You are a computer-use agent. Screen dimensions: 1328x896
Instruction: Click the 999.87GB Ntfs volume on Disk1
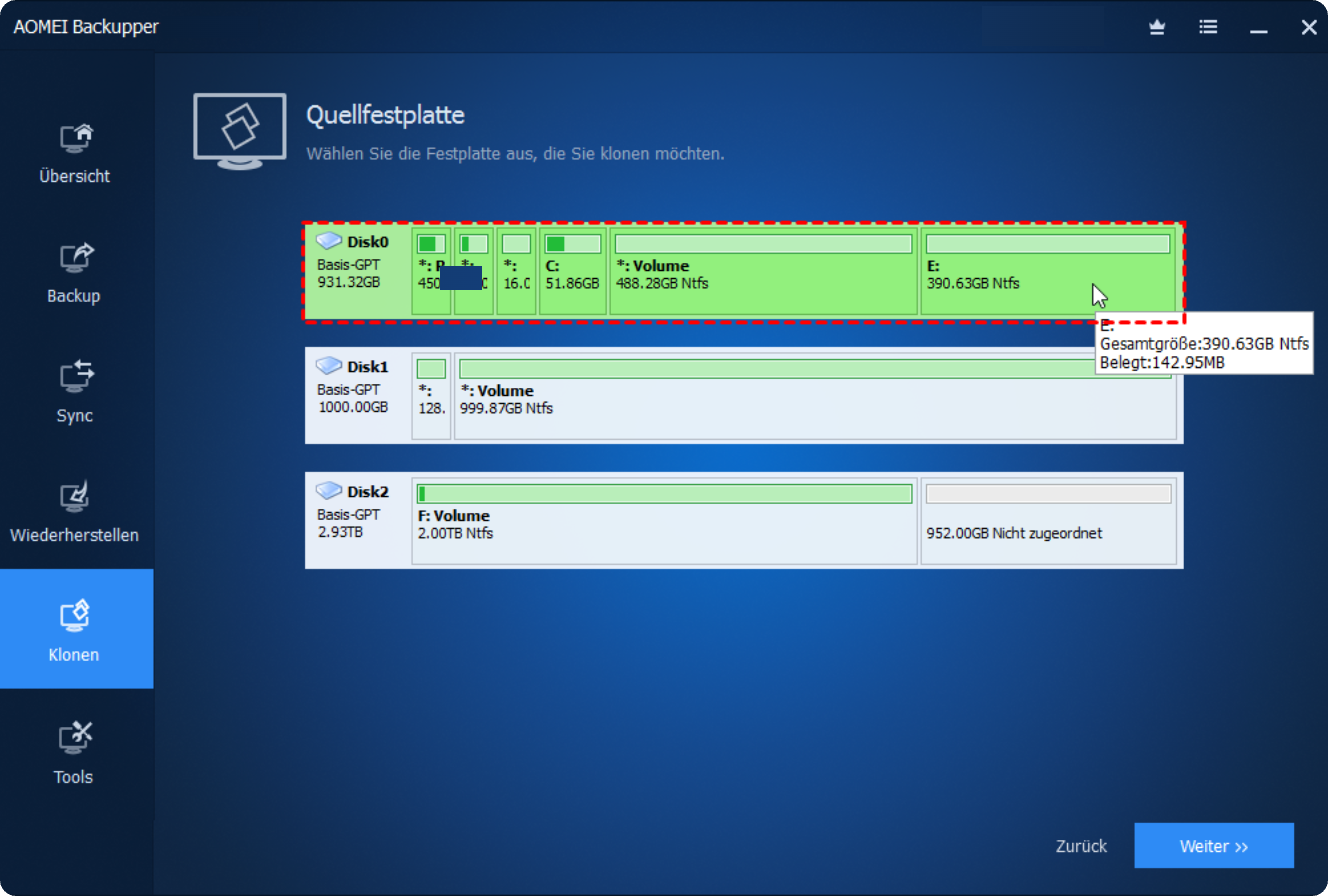815,396
